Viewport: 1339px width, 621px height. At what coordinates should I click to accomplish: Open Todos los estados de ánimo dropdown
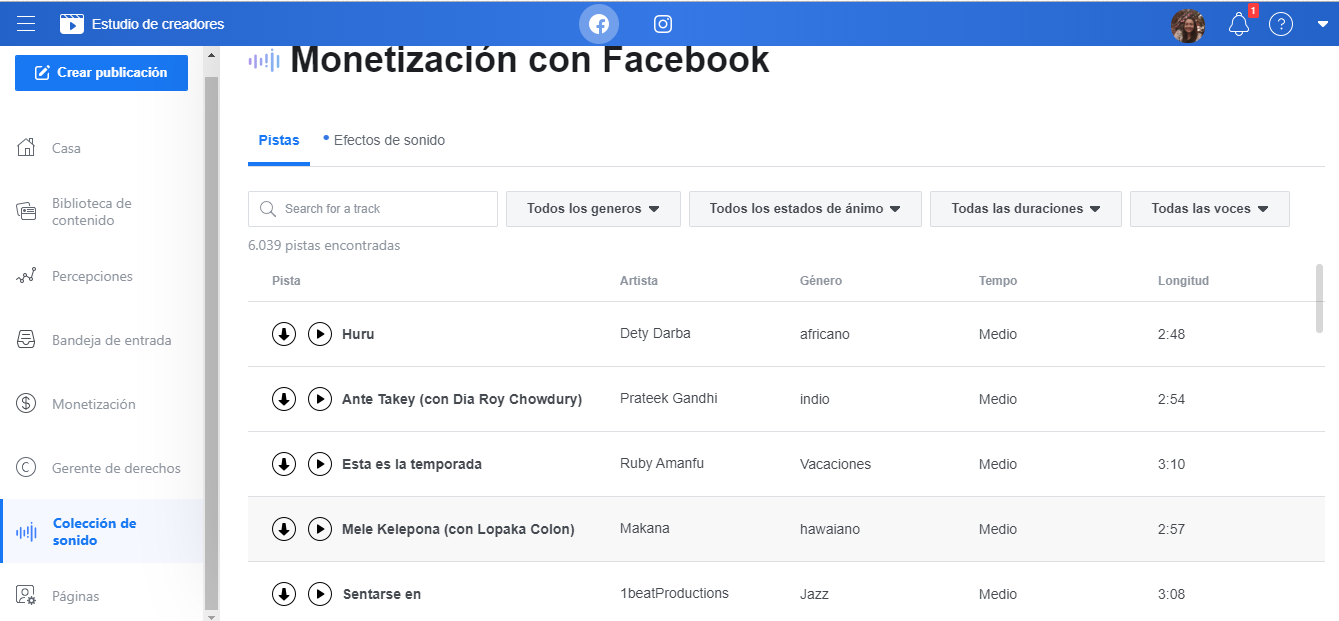pyautogui.click(x=805, y=209)
